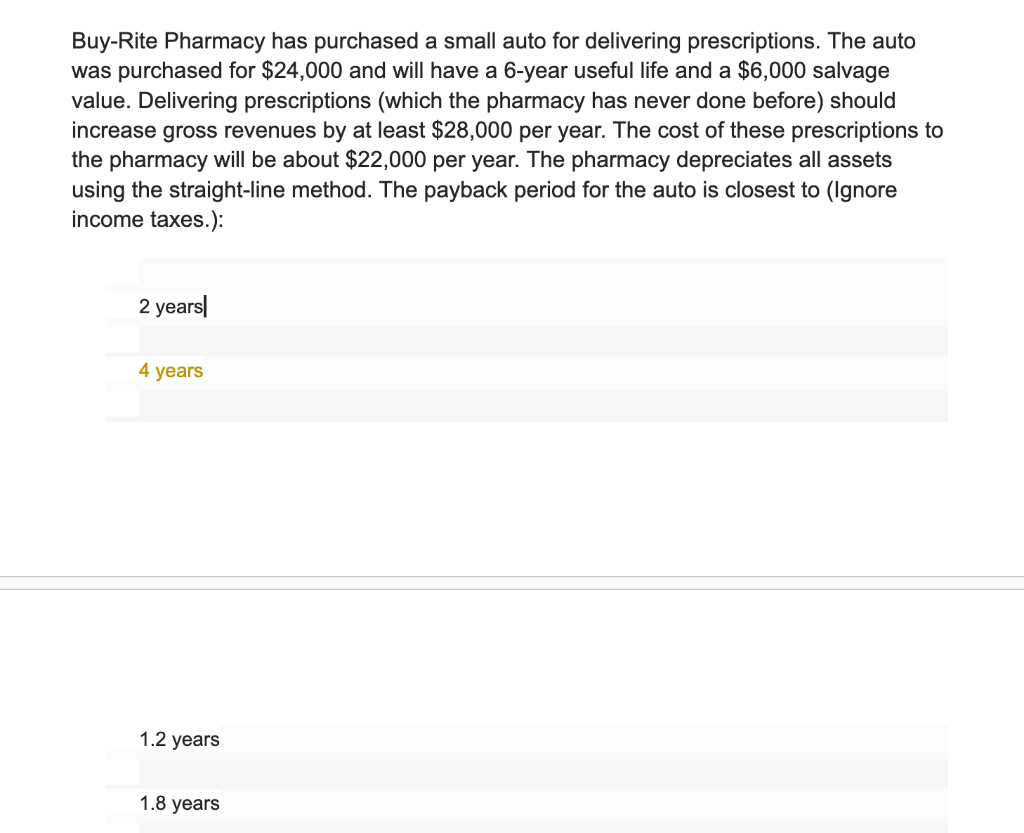Screen dimensions: 1024x833
Task: Click the grey row between "1.2 years" and "1.8 years"
Action: tap(540, 772)
